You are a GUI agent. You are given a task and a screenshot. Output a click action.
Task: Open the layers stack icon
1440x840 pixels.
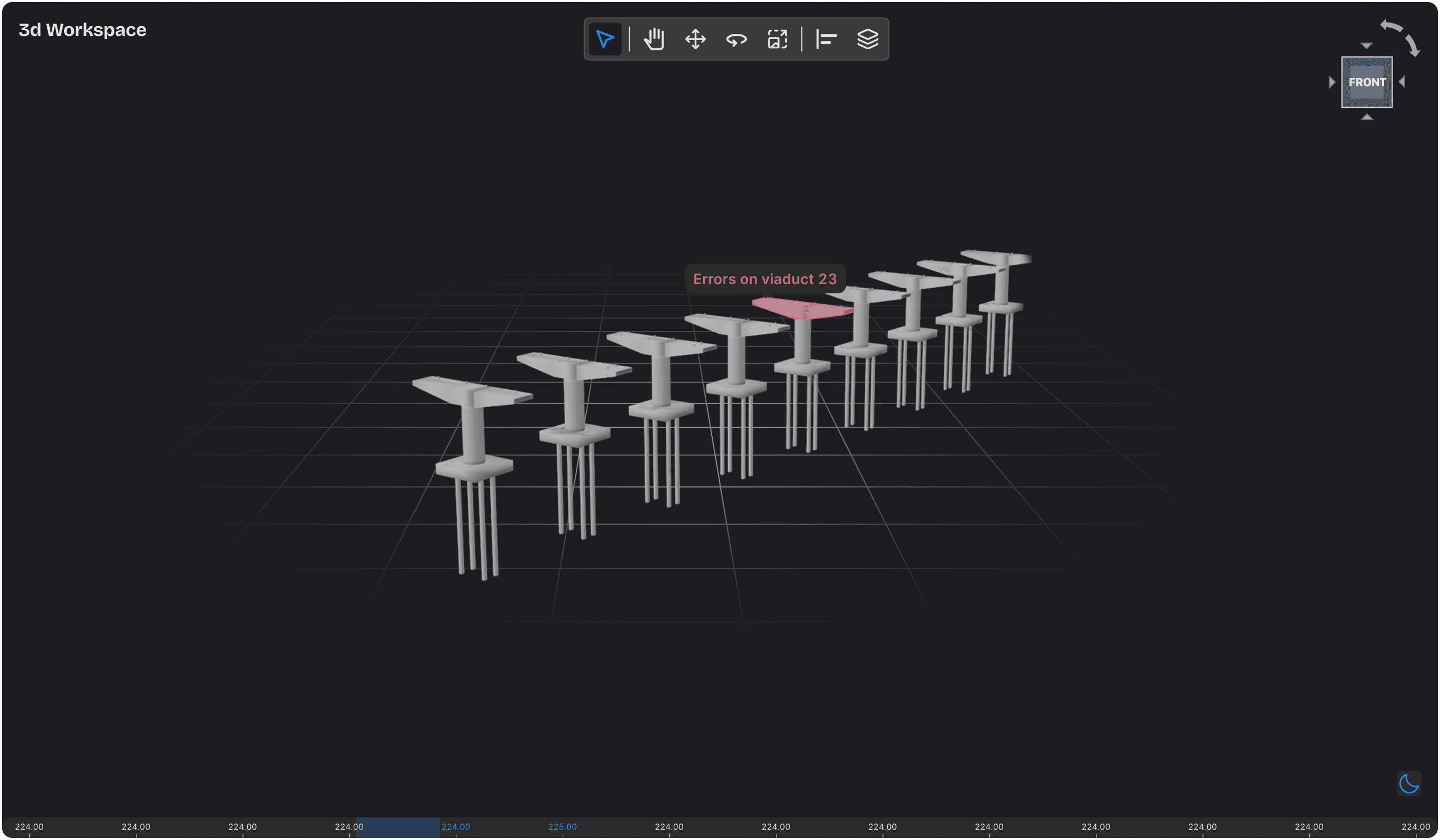867,39
